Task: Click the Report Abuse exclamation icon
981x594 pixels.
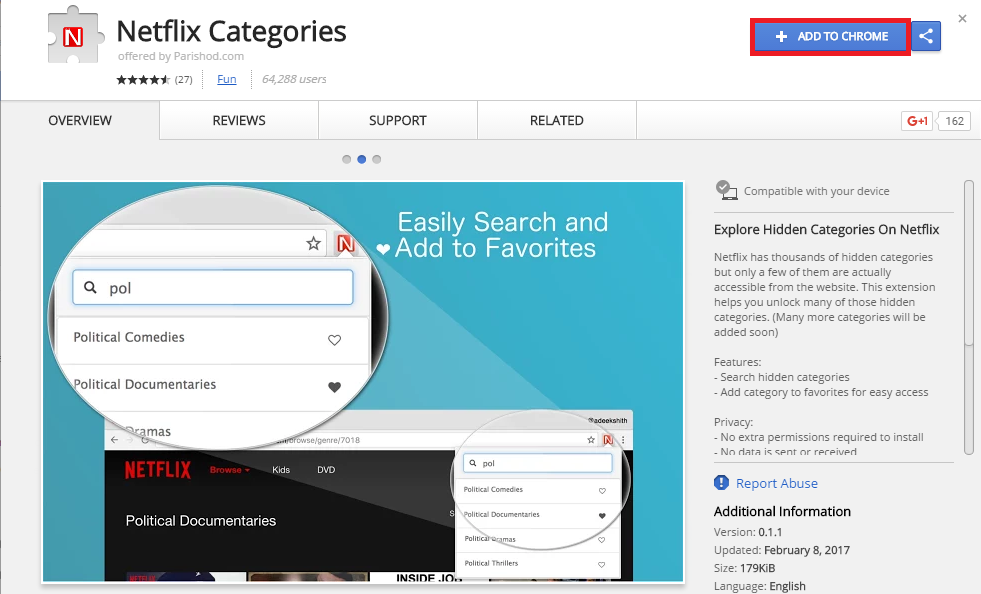Action: click(721, 483)
